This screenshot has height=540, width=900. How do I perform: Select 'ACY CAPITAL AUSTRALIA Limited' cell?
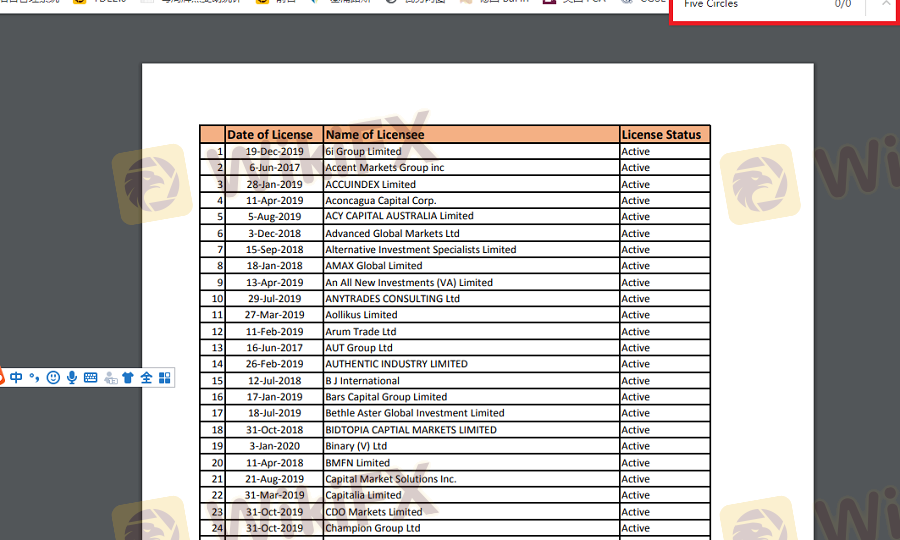[399, 216]
